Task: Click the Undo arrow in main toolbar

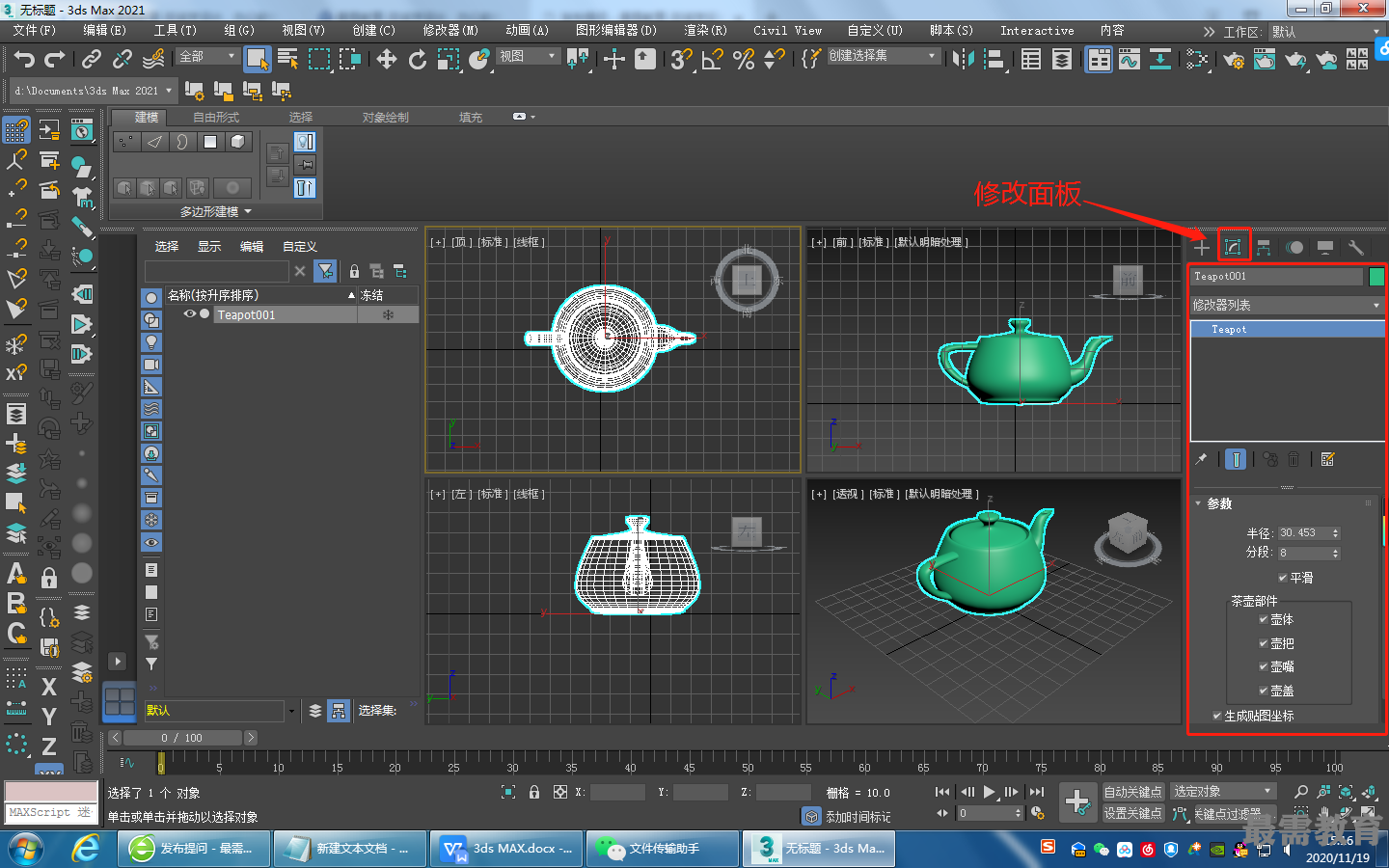Action: (x=24, y=60)
